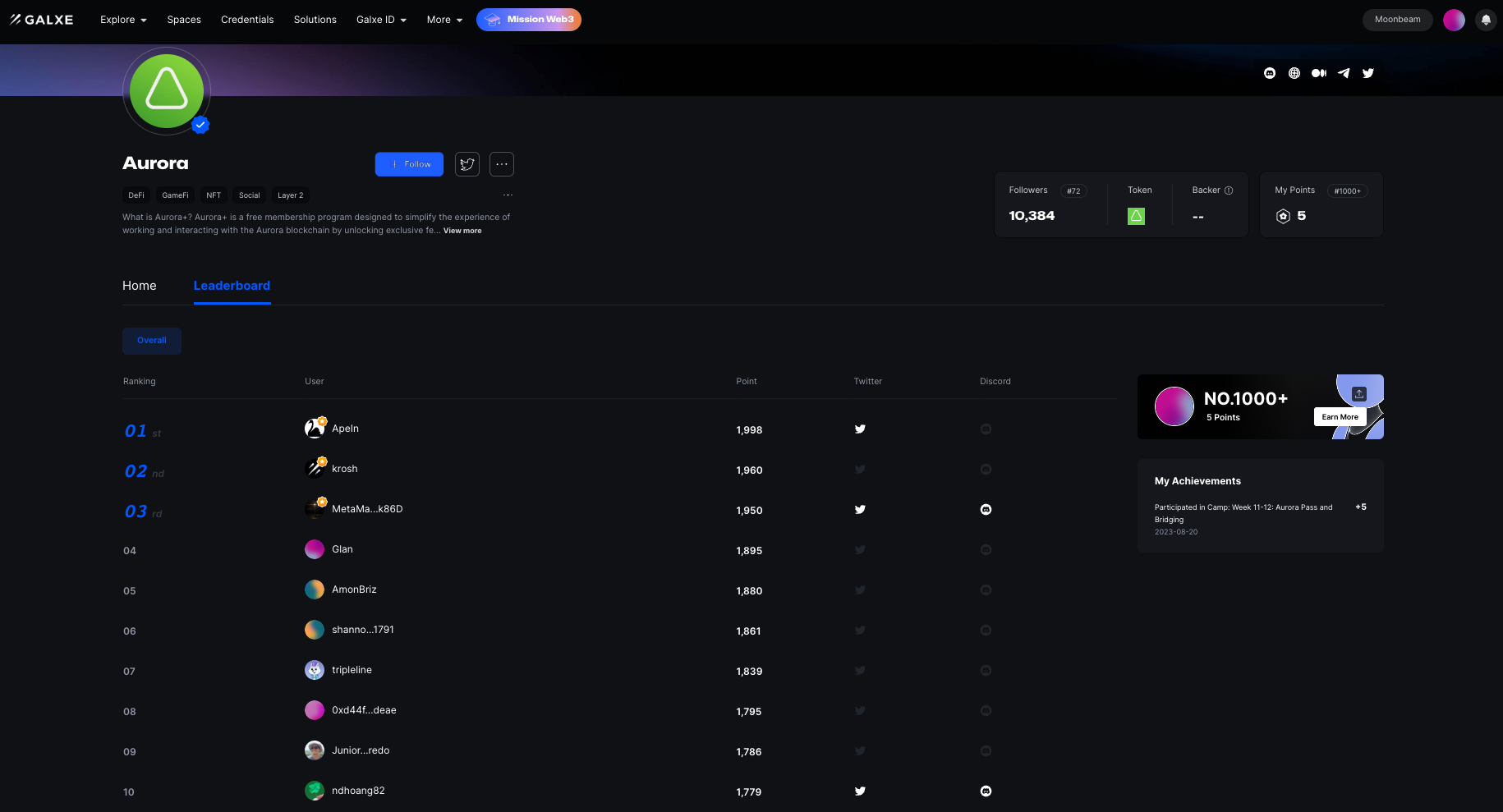Click Earn More button

point(1340,417)
